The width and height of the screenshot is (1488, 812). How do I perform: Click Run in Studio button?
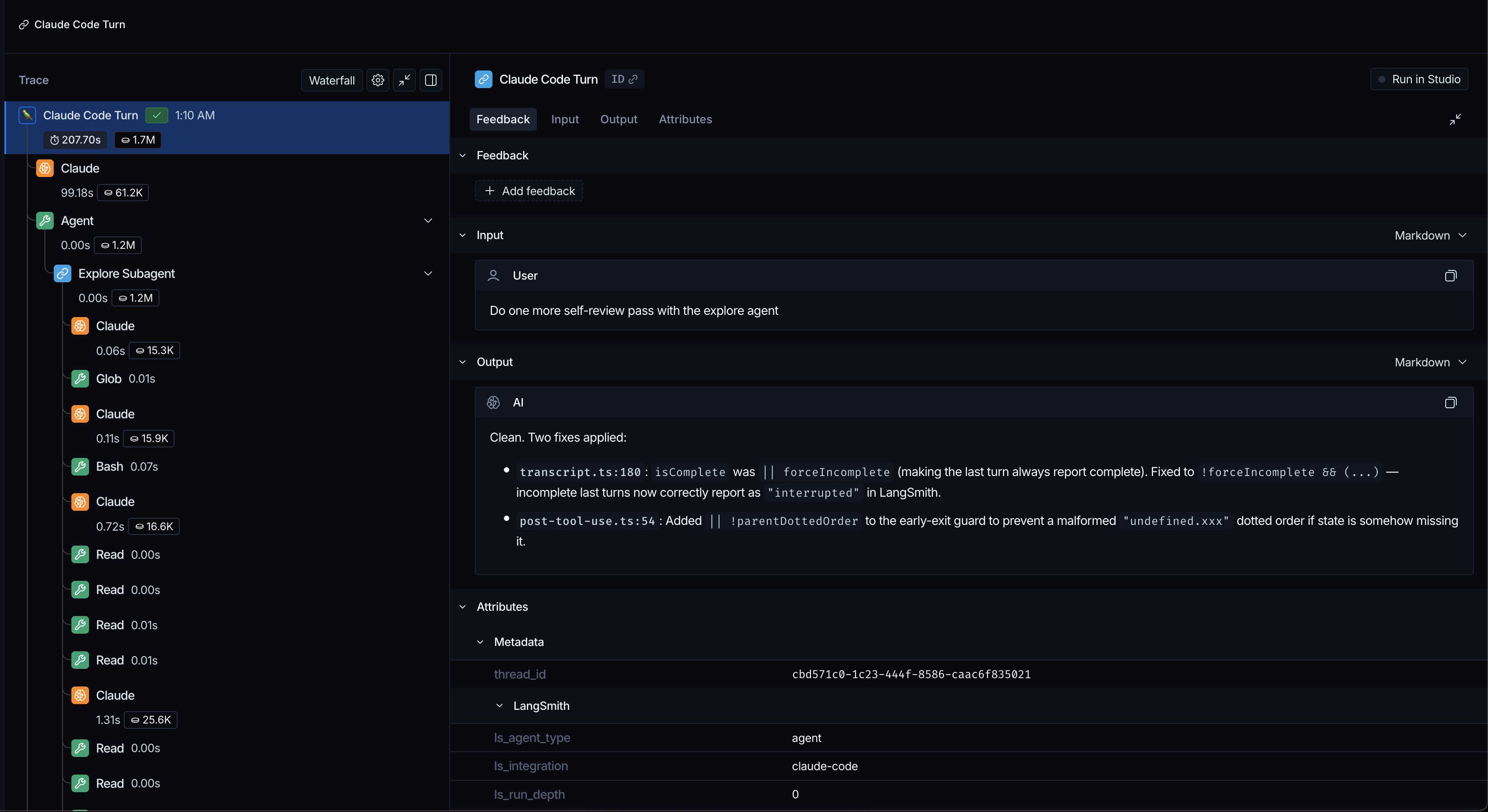coord(1419,79)
